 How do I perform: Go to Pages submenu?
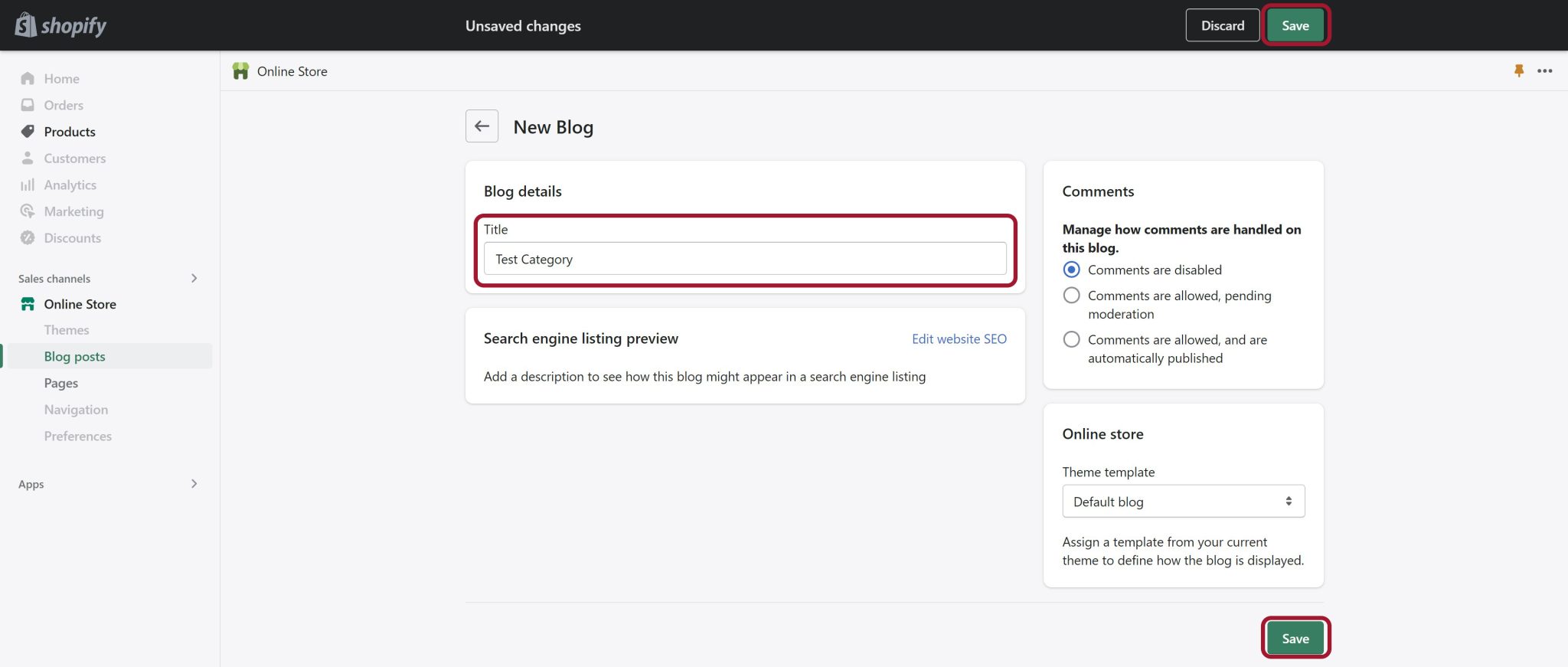[61, 383]
